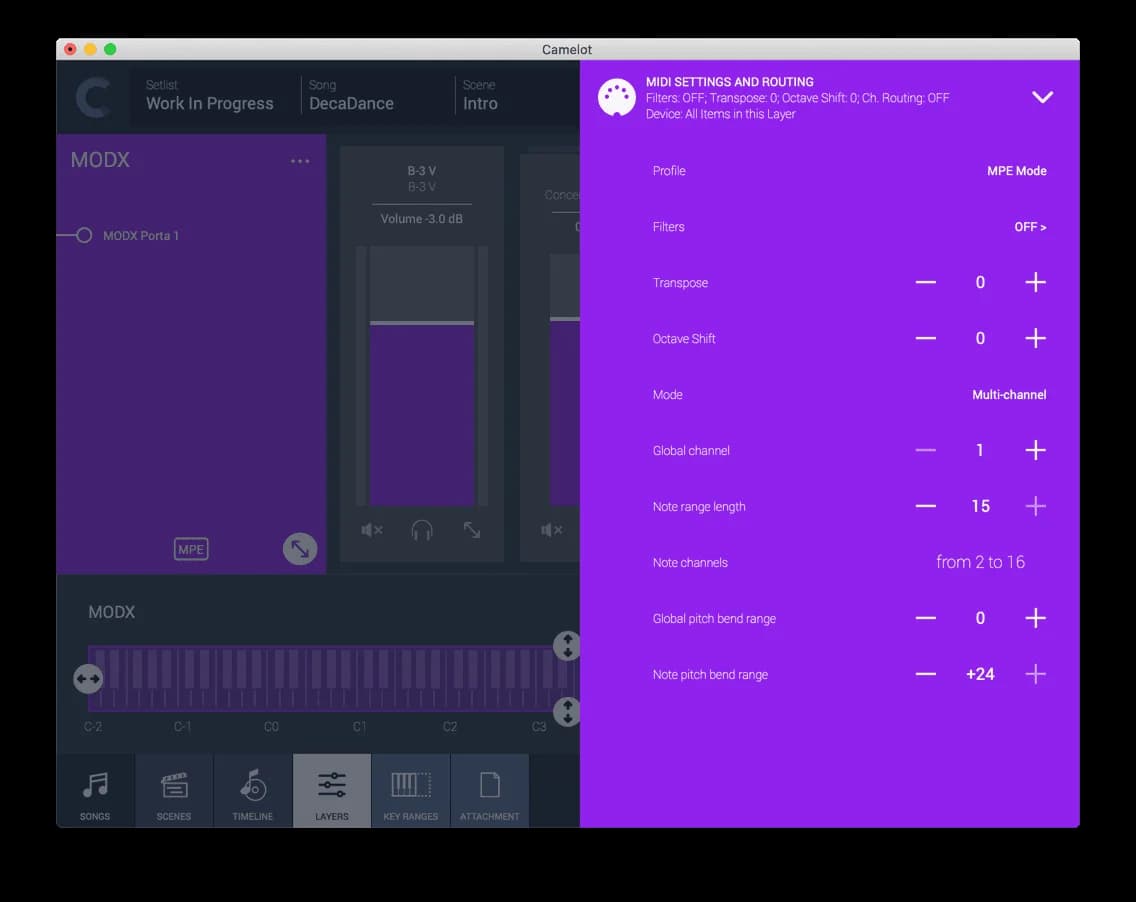1136x902 pixels.
Task: Click the MODX Porta 1 routing label
Action: 140,235
